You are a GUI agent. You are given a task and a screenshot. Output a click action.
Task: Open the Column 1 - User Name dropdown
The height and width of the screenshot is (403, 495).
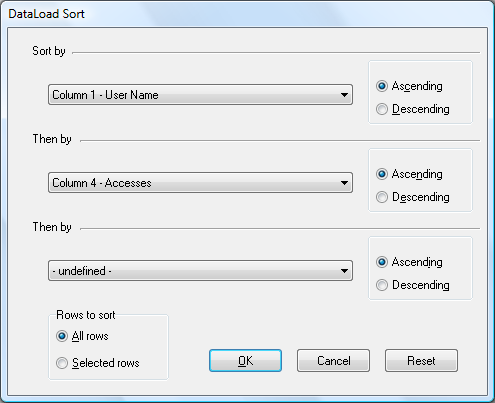[x=200, y=95]
